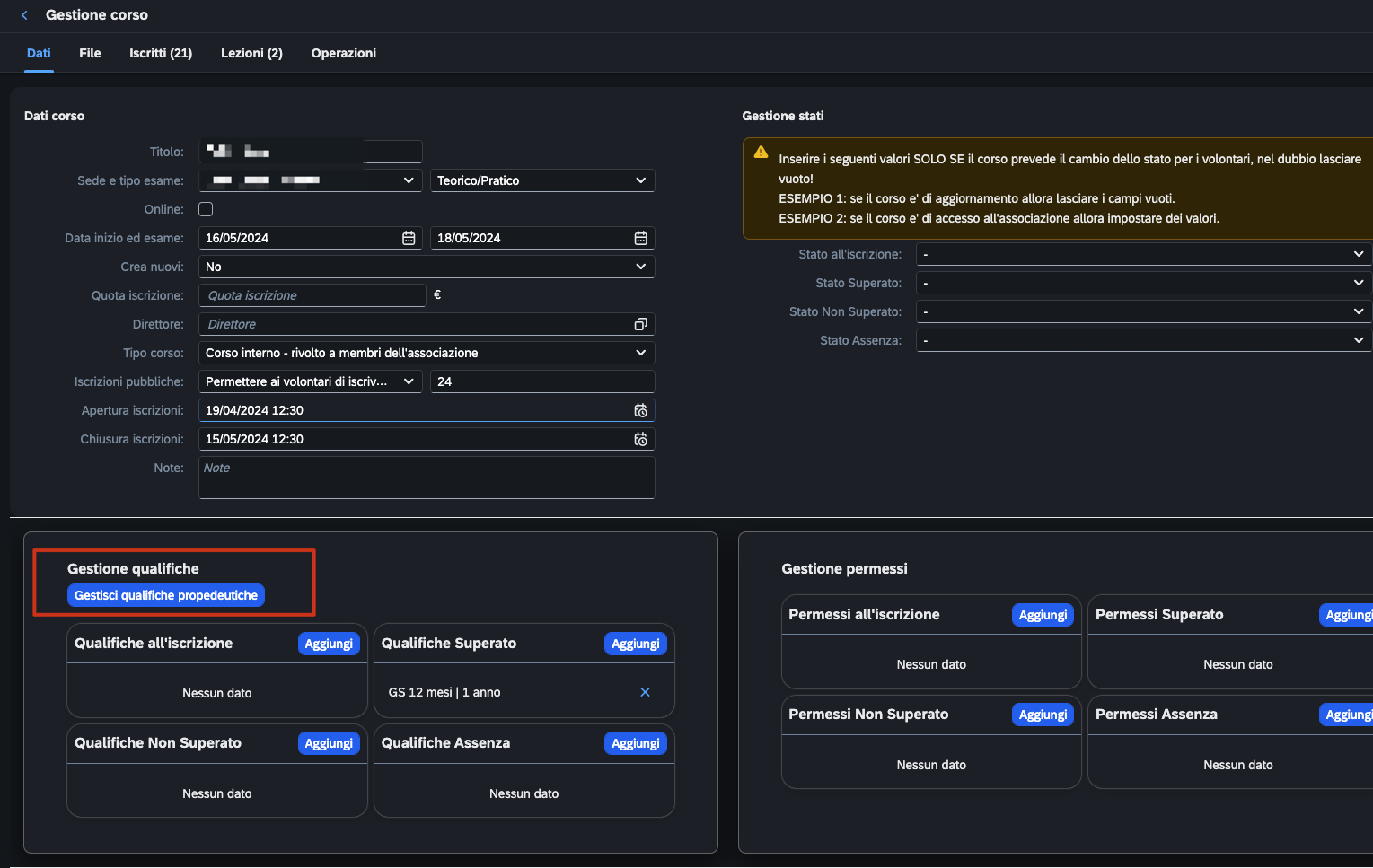This screenshot has height=868, width=1373.
Task: Open calendar picker for start date 16/05/2024
Action: pos(409,238)
